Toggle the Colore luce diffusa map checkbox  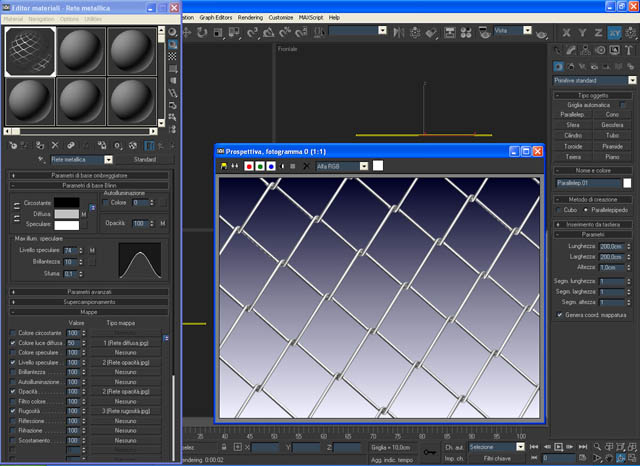(12, 343)
